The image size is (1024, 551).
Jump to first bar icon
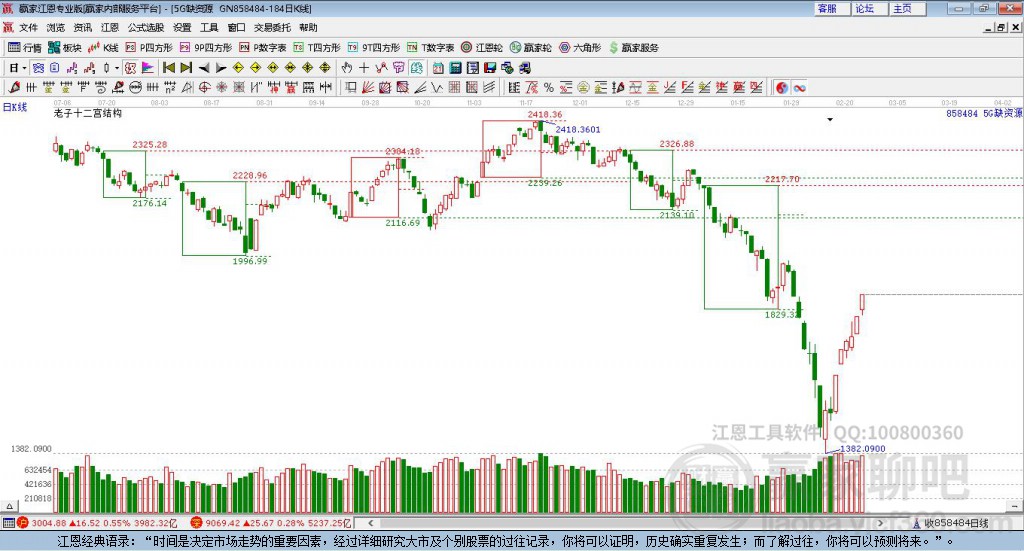click(168, 68)
